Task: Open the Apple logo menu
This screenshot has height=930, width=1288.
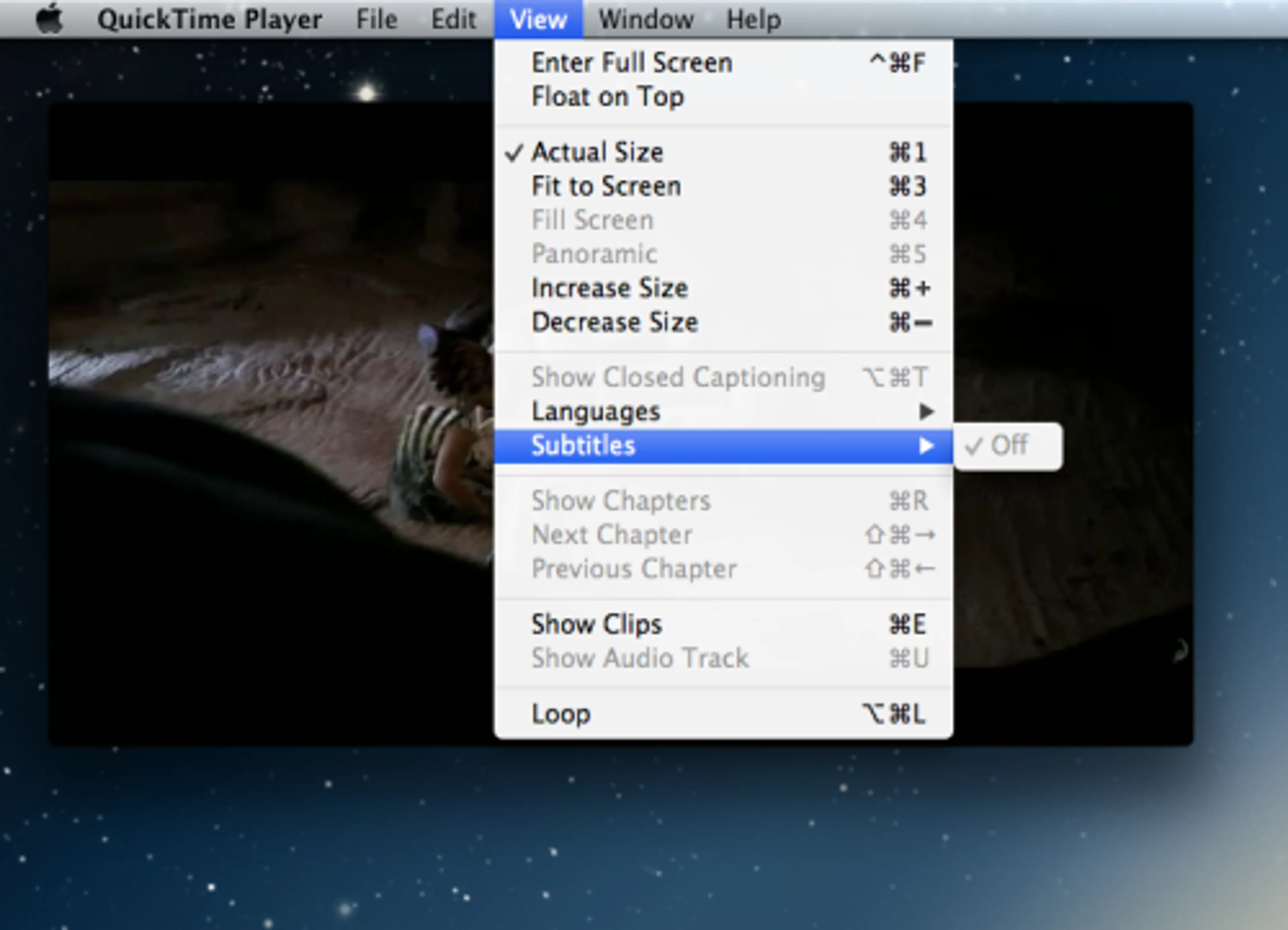Action: 49,19
